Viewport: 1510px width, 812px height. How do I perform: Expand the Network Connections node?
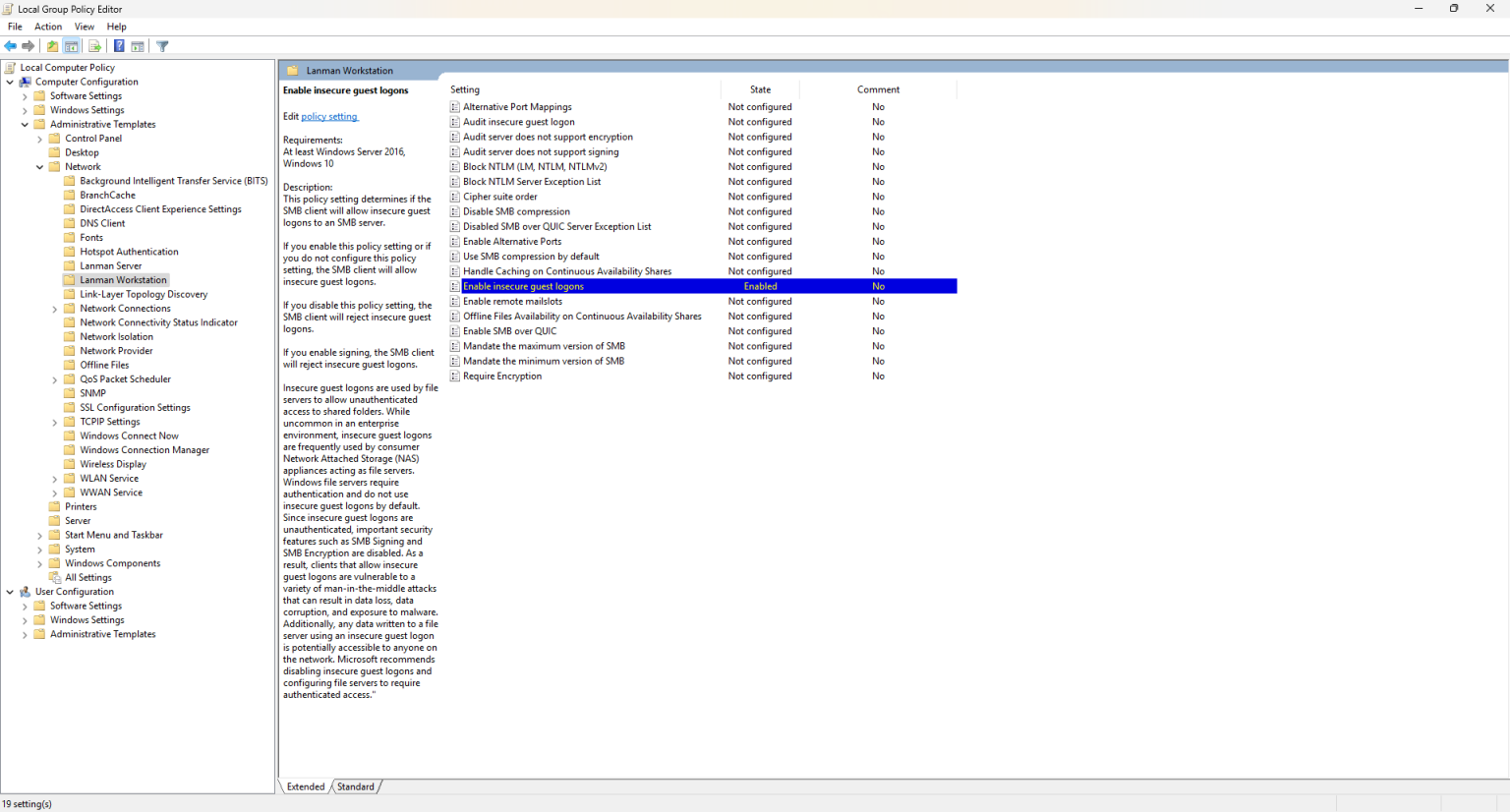tap(55, 308)
